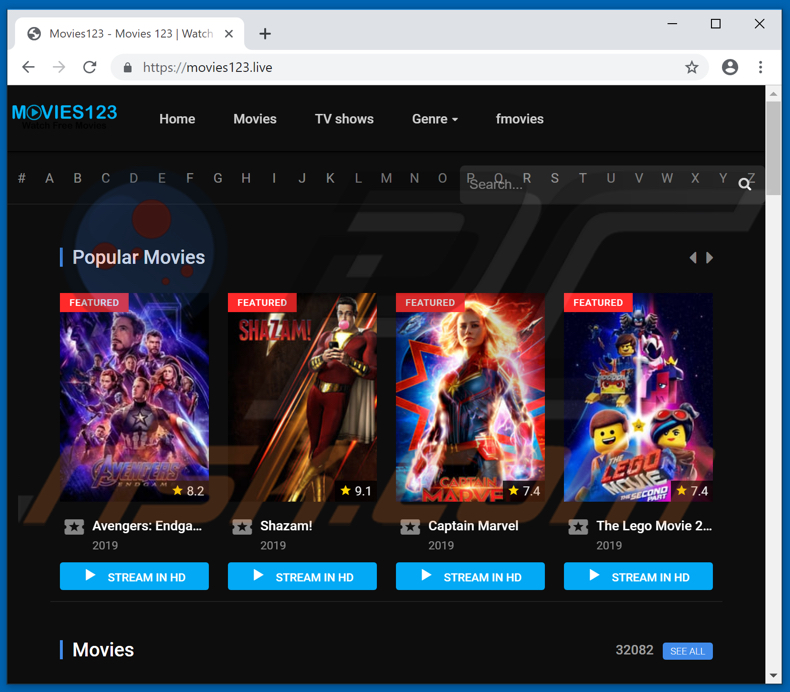The height and width of the screenshot is (692, 790).
Task: Filter titles by letter M
Action: click(x=386, y=178)
